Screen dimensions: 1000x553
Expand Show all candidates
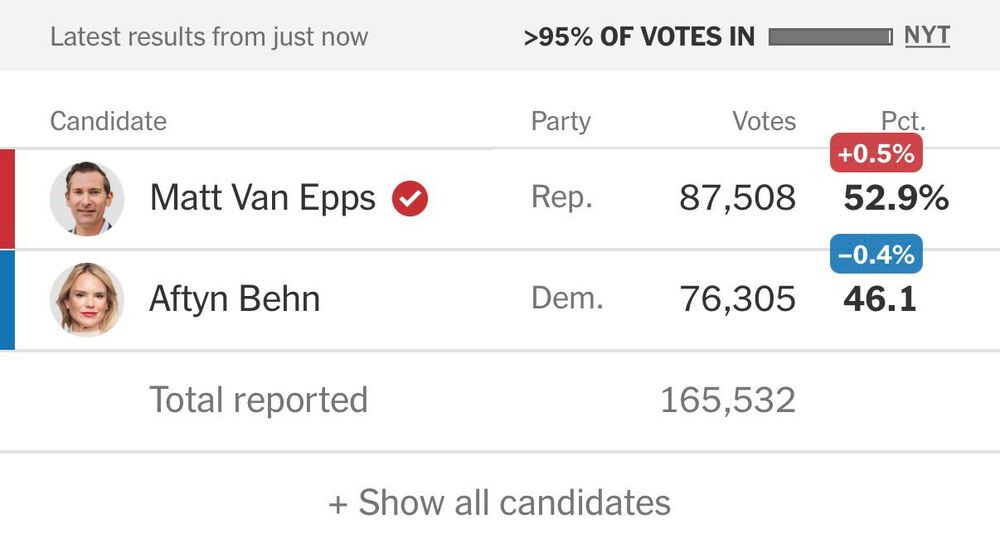[x=499, y=502]
